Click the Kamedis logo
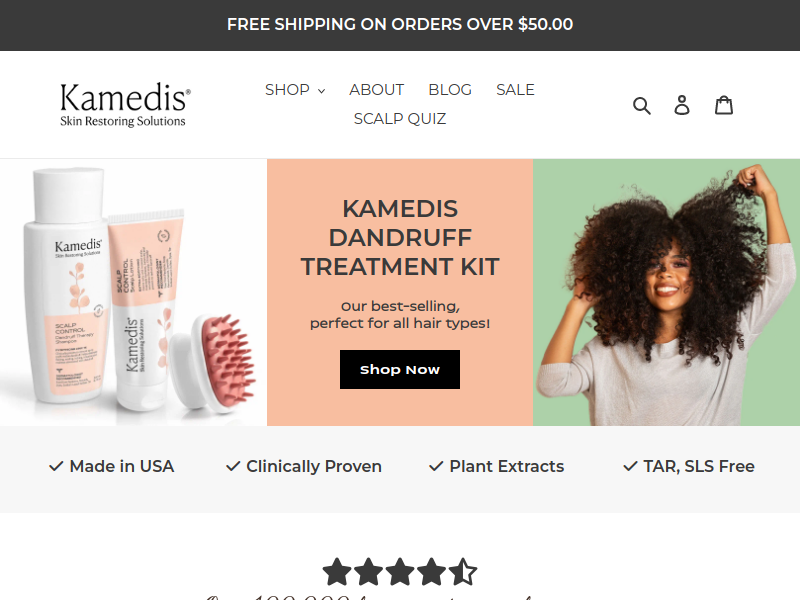 tap(125, 105)
